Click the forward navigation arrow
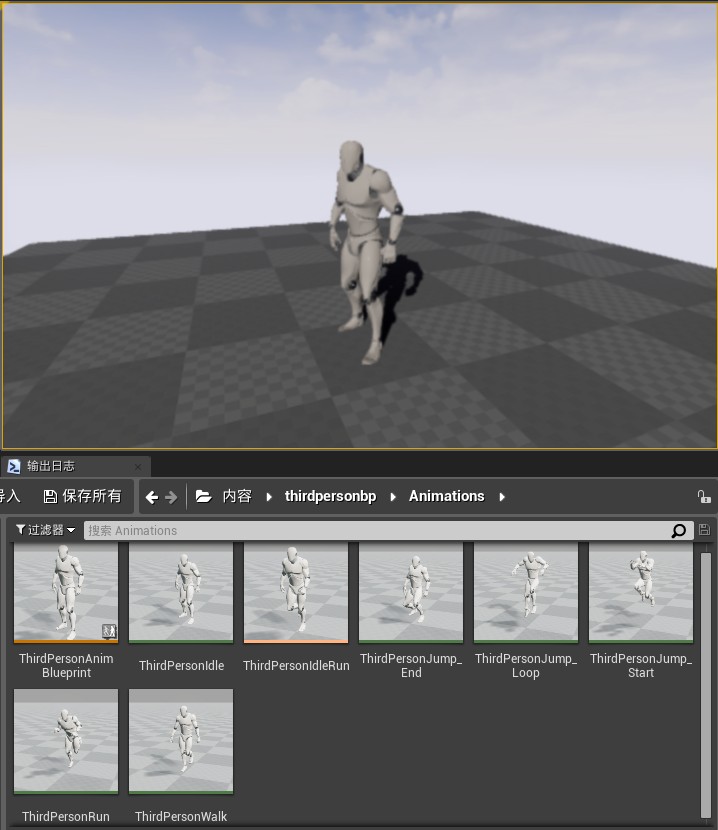718x830 pixels. (171, 497)
